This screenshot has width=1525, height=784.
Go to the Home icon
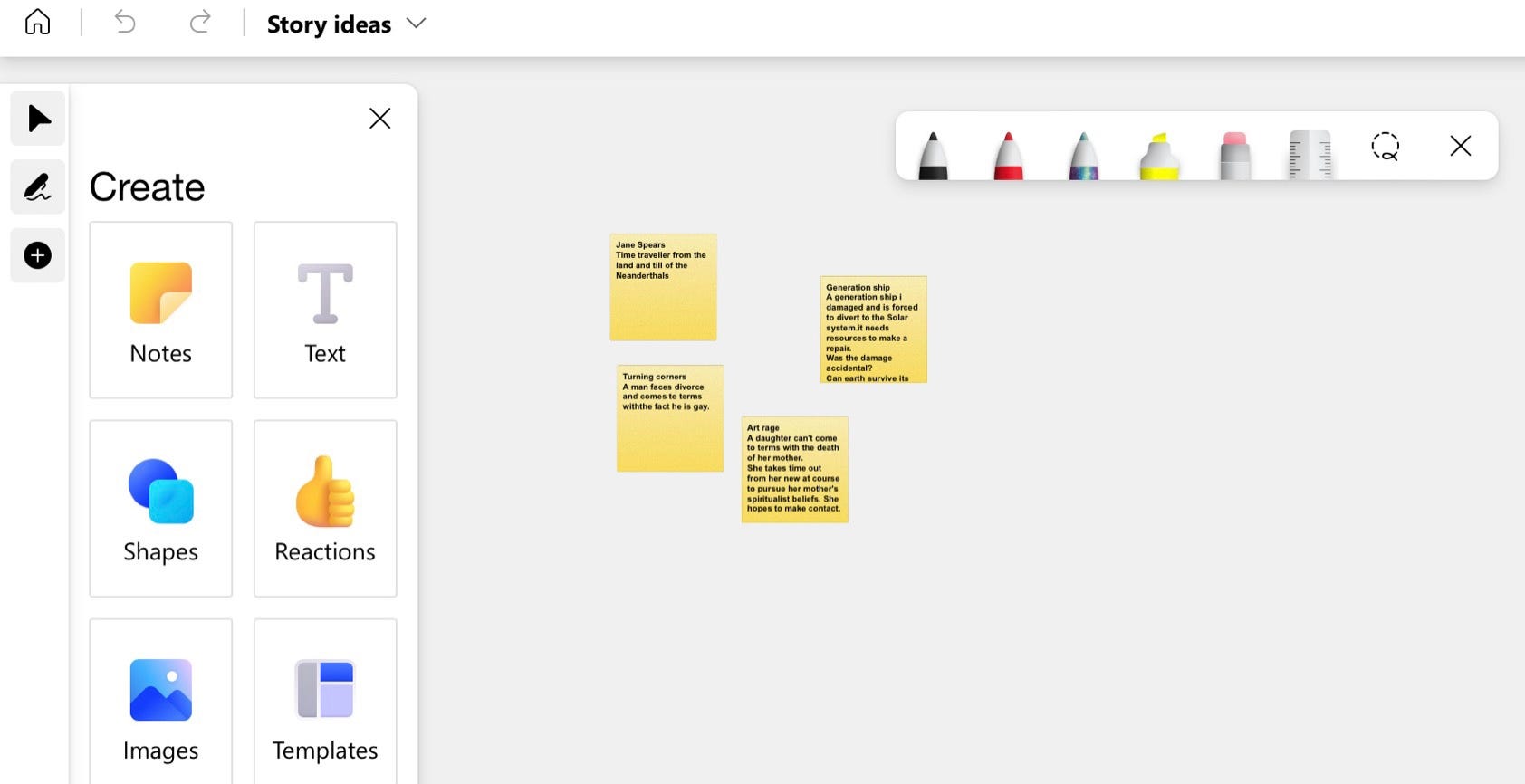37,22
